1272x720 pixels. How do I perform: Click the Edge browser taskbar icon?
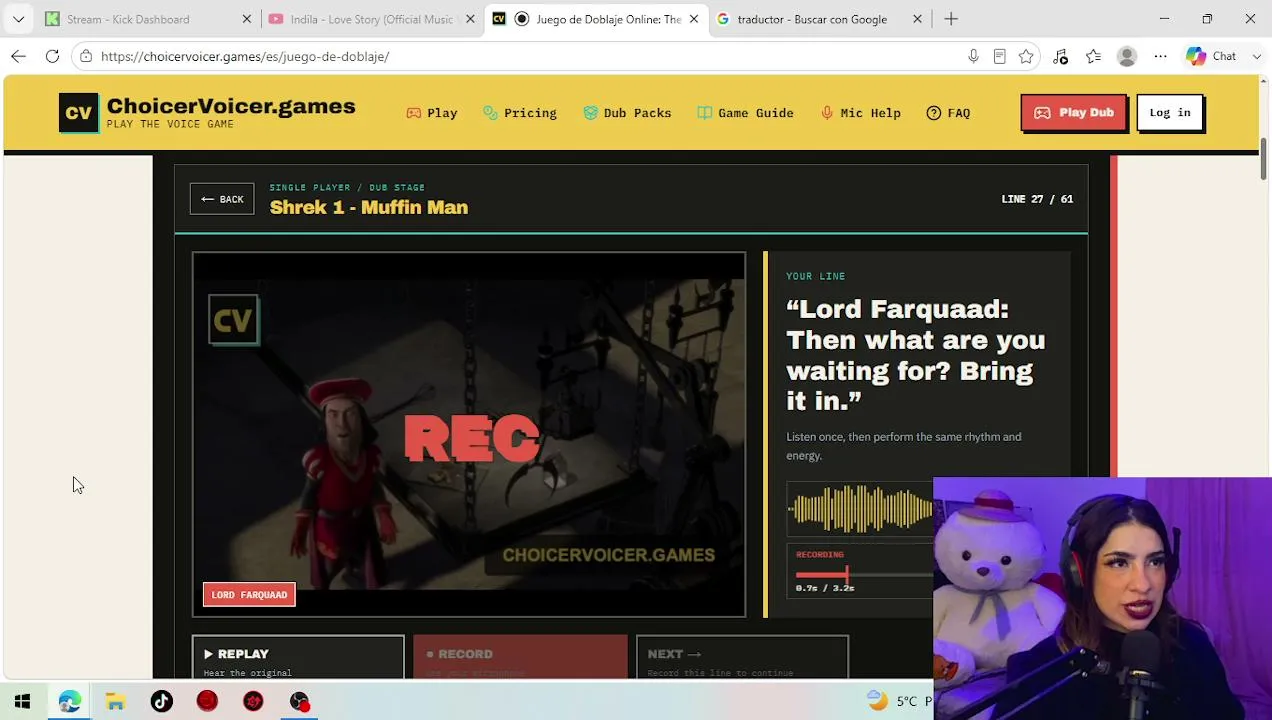pos(69,701)
